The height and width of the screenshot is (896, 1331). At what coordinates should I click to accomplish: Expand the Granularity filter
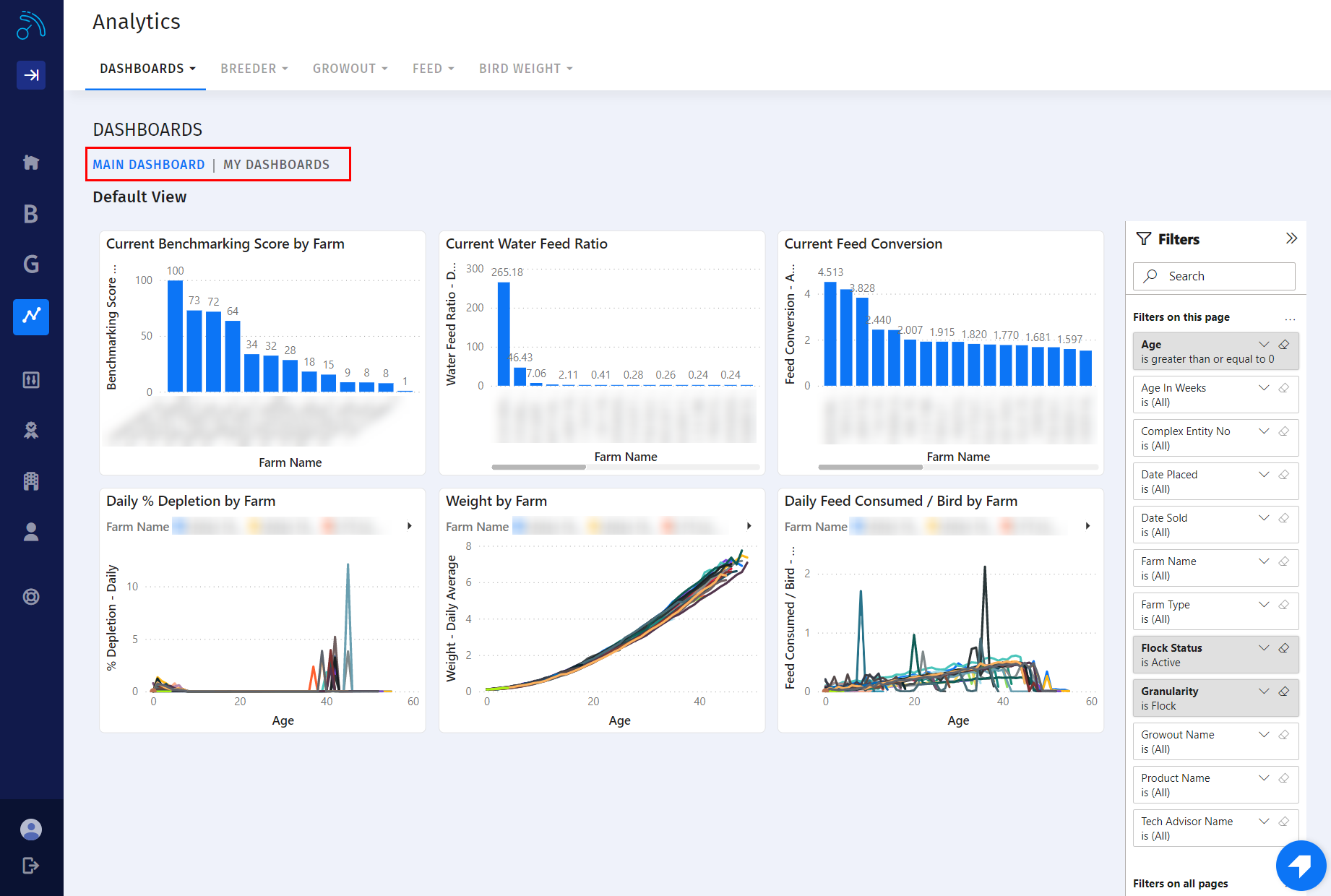[1264, 692]
